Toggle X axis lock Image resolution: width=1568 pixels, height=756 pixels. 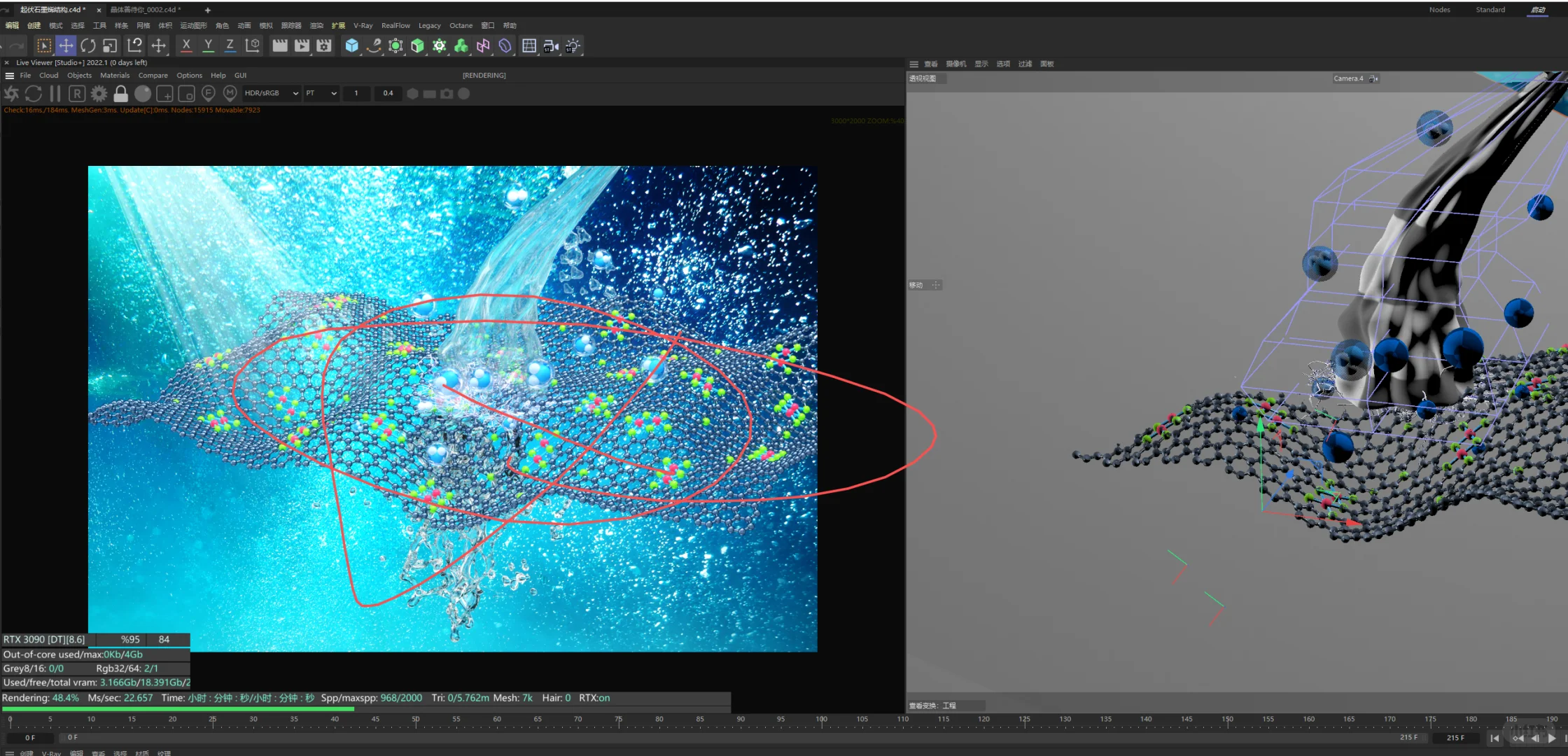click(x=186, y=45)
